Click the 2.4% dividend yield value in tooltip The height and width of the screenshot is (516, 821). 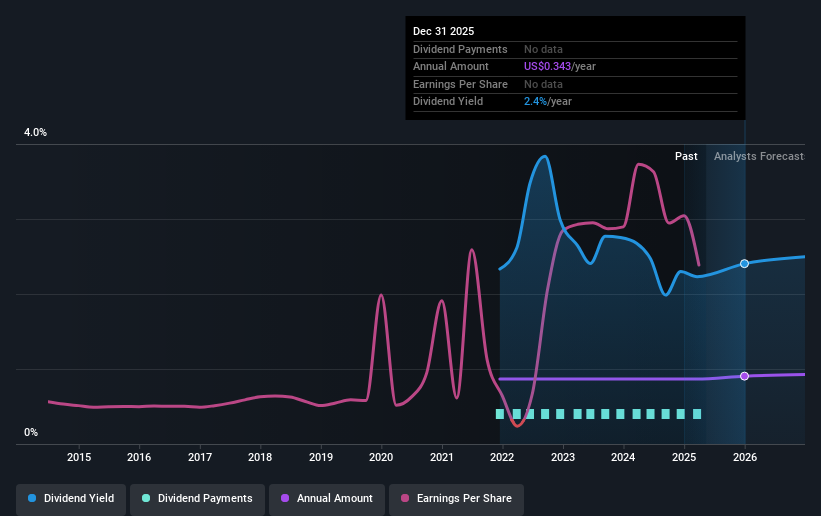pos(535,102)
